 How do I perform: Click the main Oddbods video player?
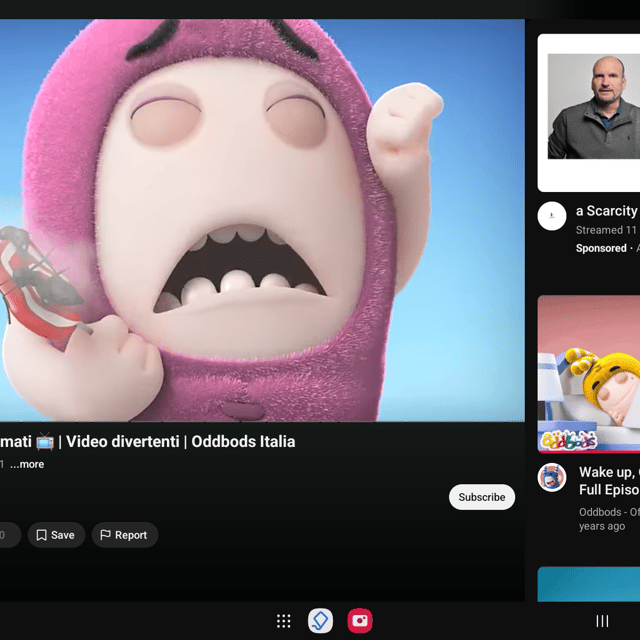262,220
